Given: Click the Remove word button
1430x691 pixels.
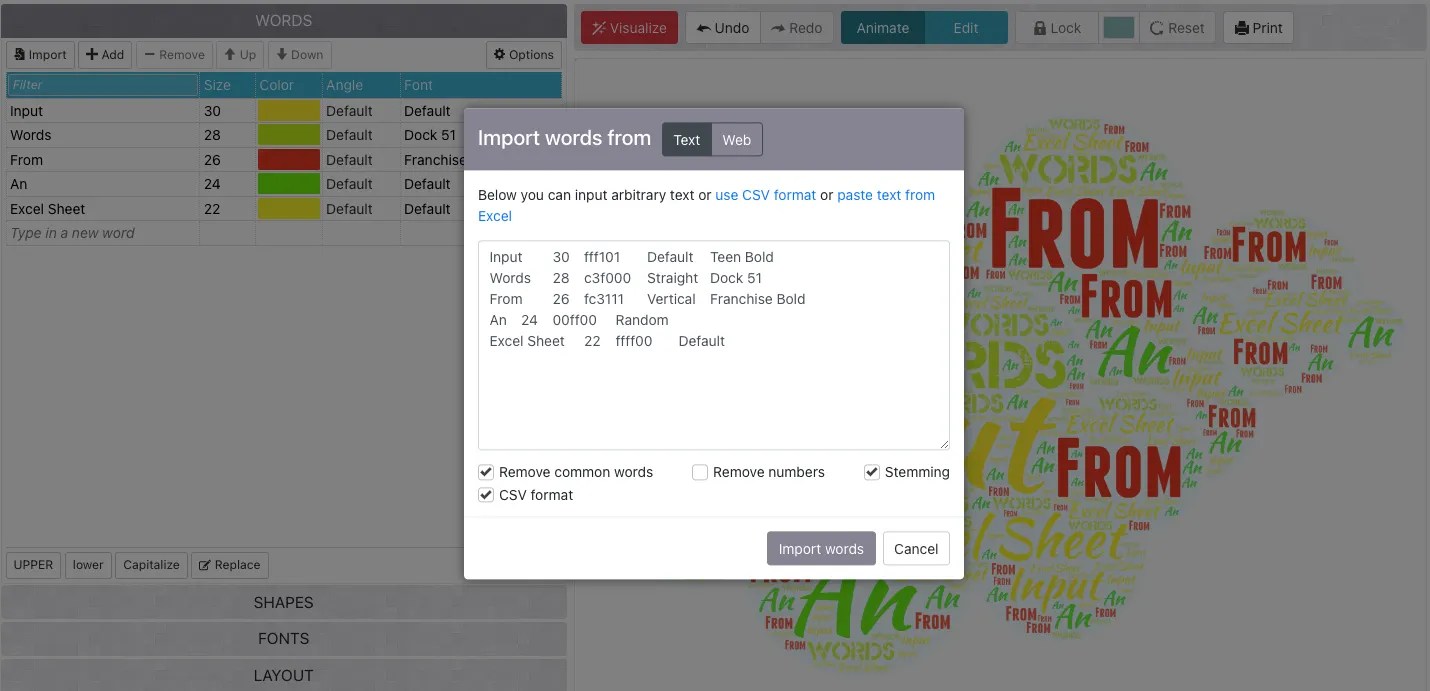Looking at the screenshot, I should coord(174,55).
